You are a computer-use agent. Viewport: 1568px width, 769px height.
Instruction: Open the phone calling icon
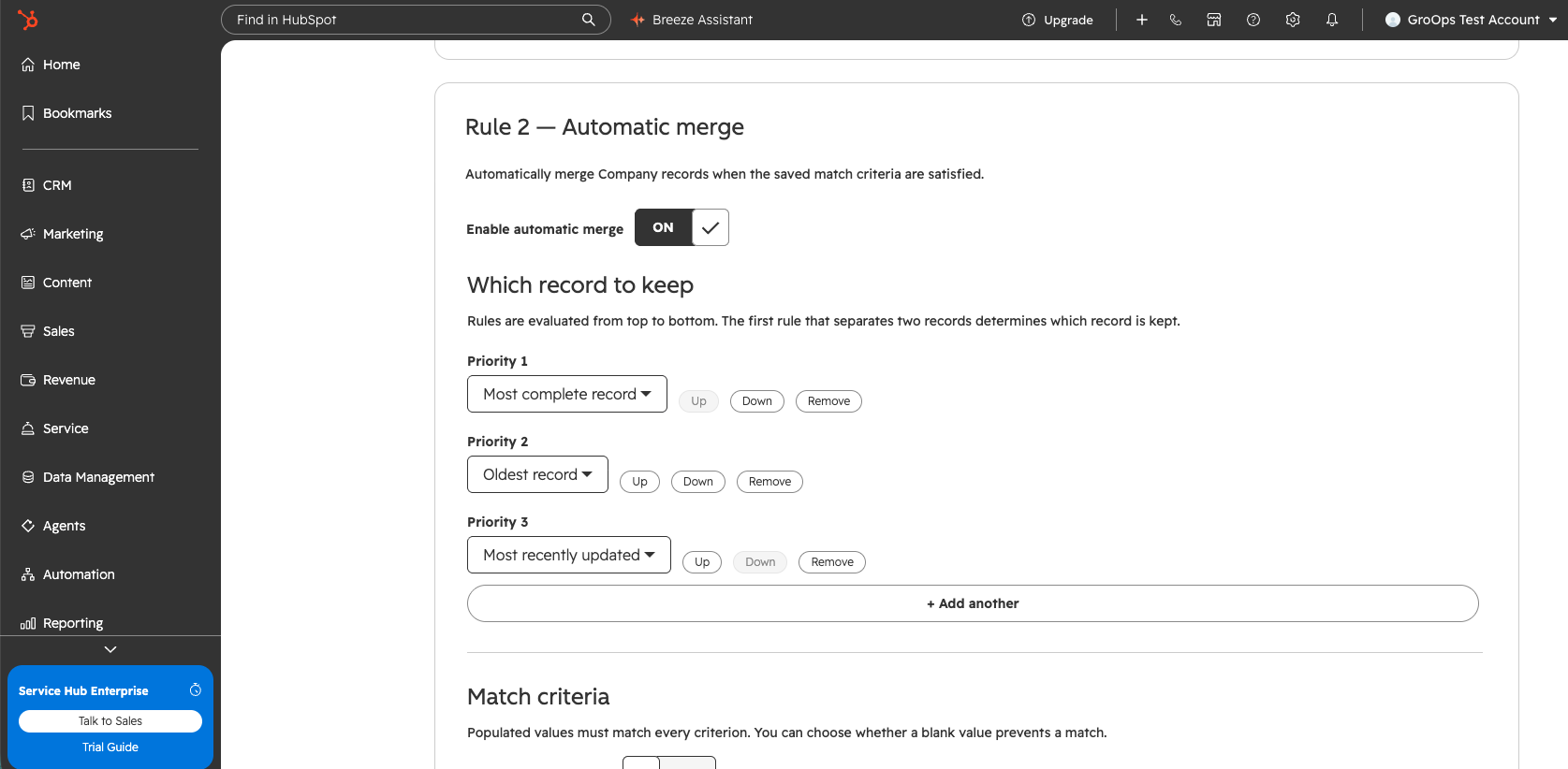(x=1176, y=20)
